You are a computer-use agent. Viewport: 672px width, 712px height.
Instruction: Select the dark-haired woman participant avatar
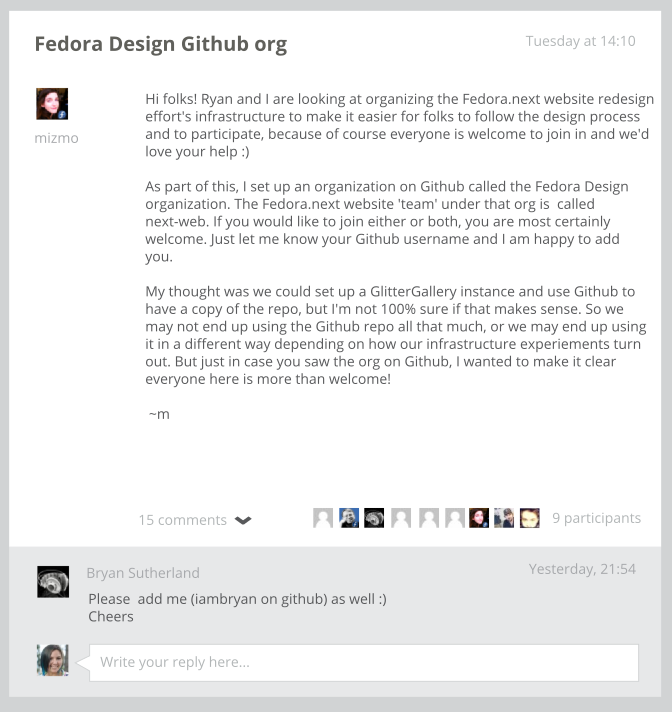pyautogui.click(x=479, y=518)
